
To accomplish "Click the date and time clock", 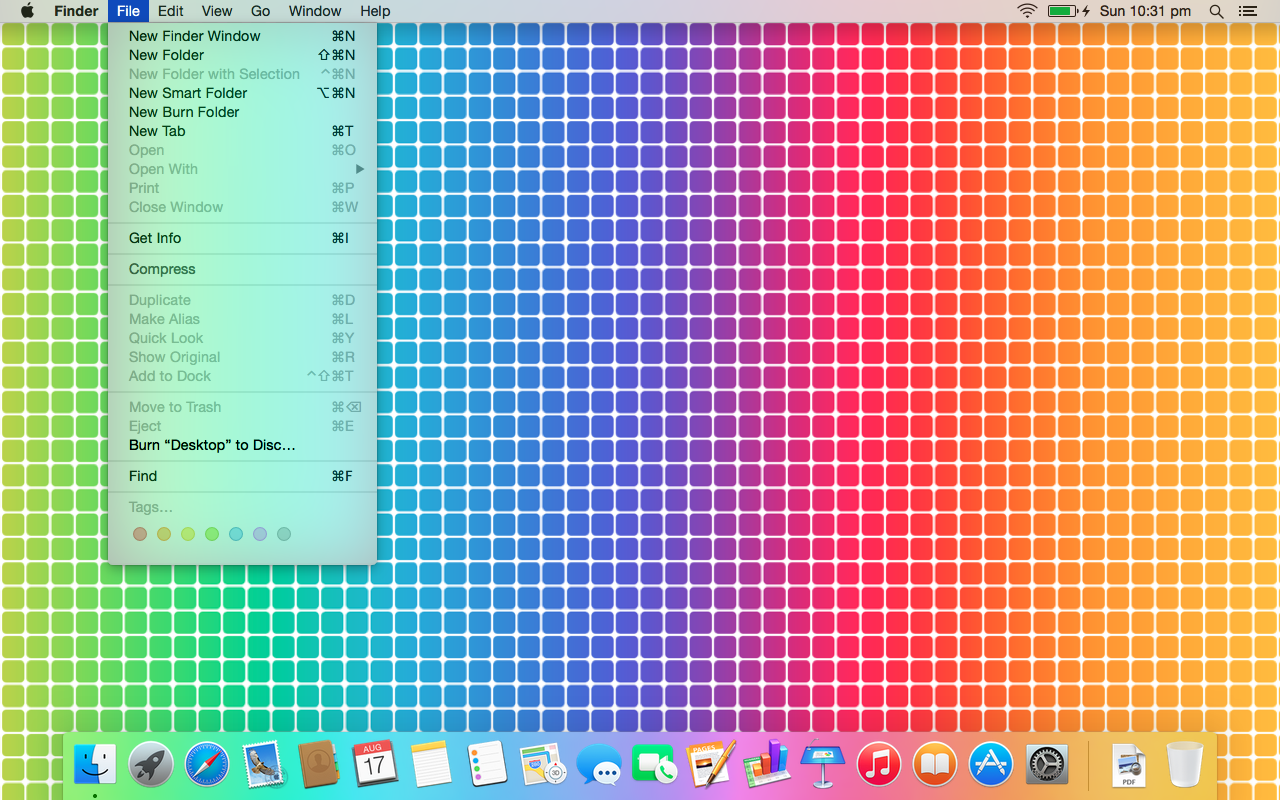I will coord(1145,11).
